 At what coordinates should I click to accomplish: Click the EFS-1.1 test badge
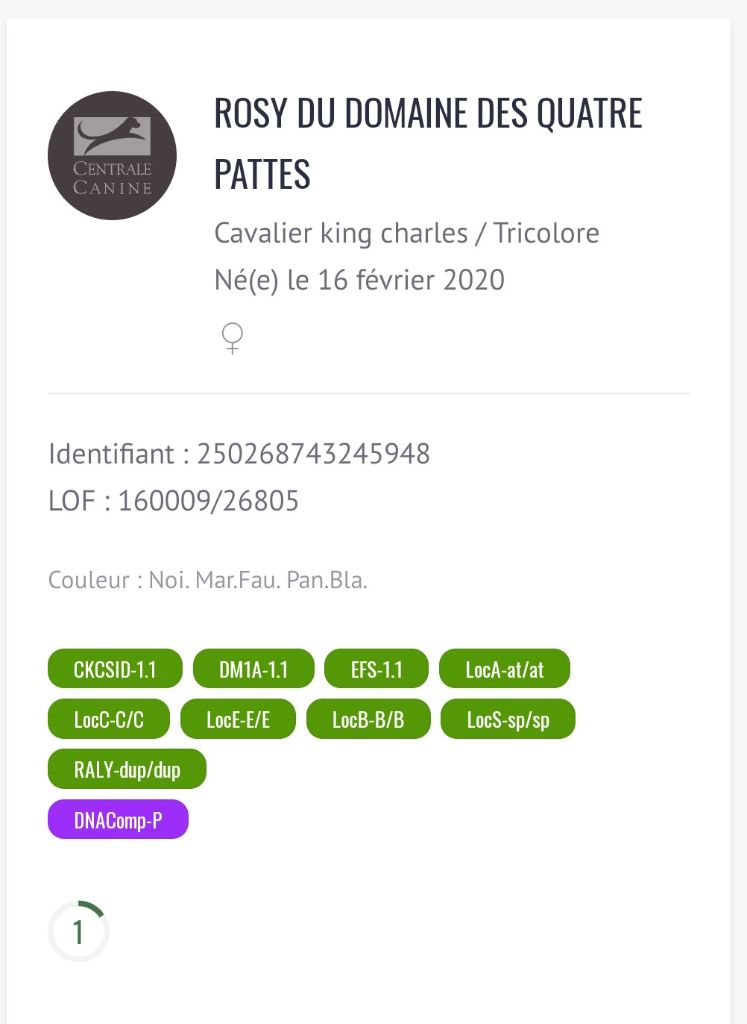[x=377, y=669]
